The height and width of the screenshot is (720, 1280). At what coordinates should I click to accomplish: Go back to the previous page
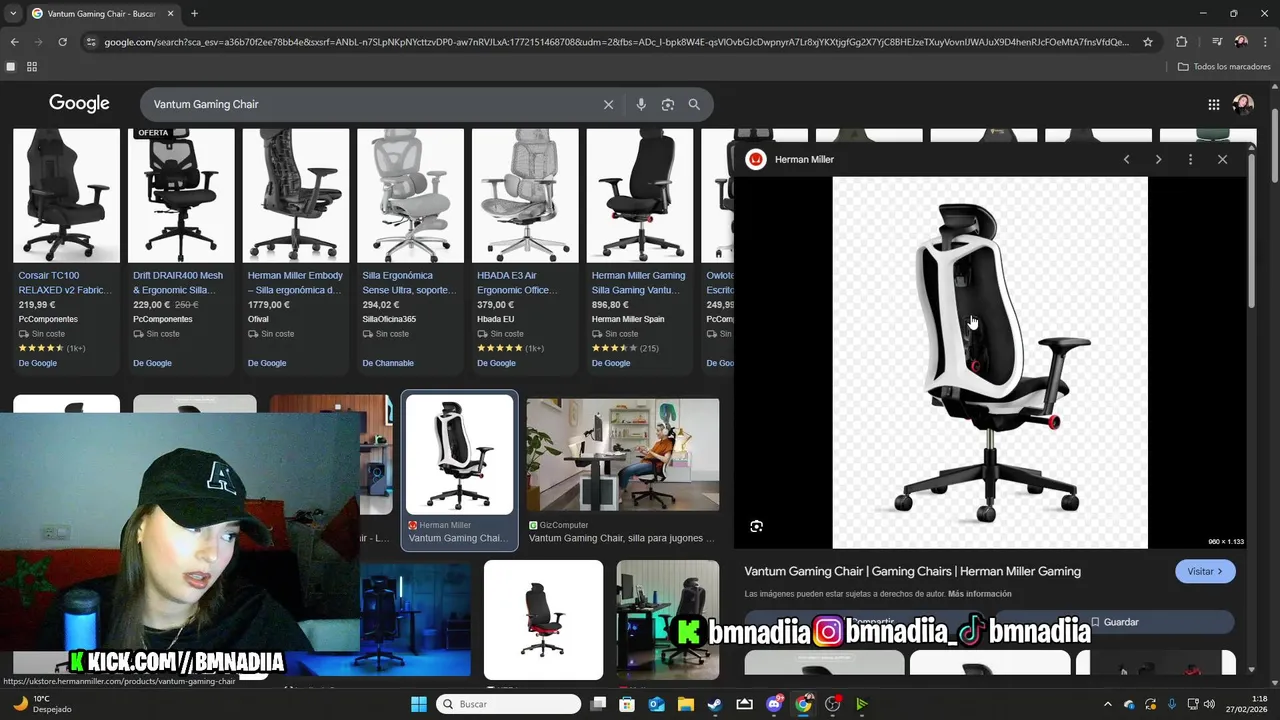coord(14,42)
